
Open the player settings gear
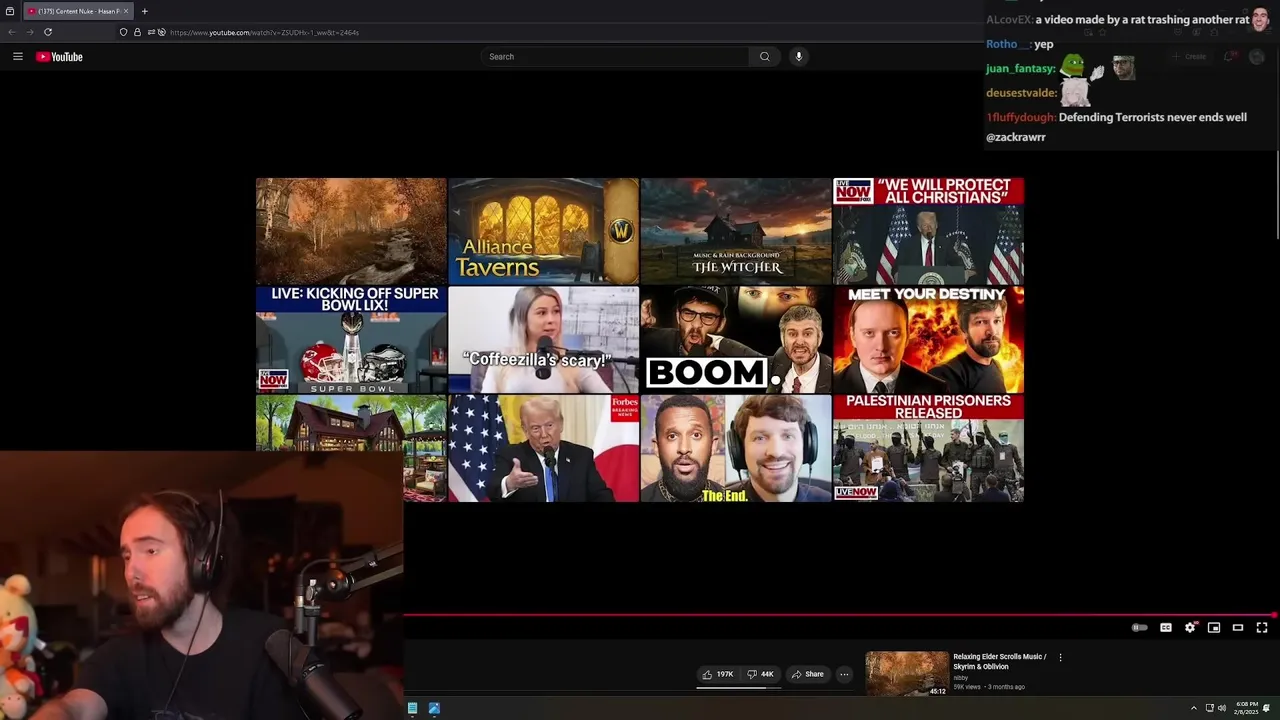[x=1190, y=628]
